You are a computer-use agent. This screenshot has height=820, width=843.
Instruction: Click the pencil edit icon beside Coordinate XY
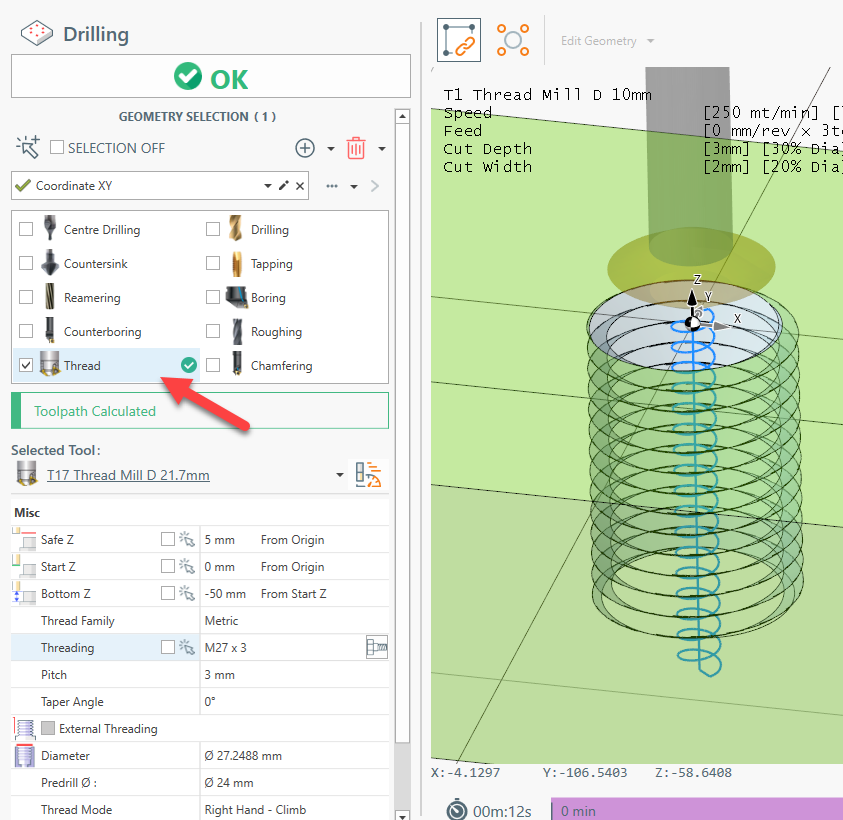pyautogui.click(x=284, y=186)
